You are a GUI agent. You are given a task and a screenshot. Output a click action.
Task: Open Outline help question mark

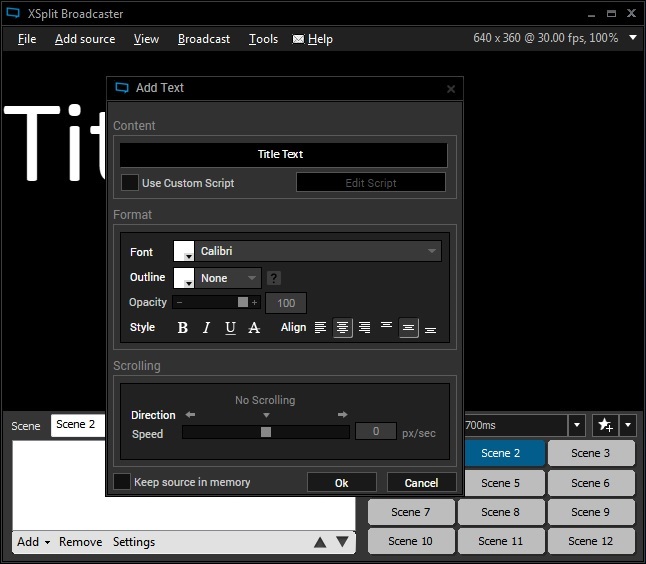(x=274, y=278)
